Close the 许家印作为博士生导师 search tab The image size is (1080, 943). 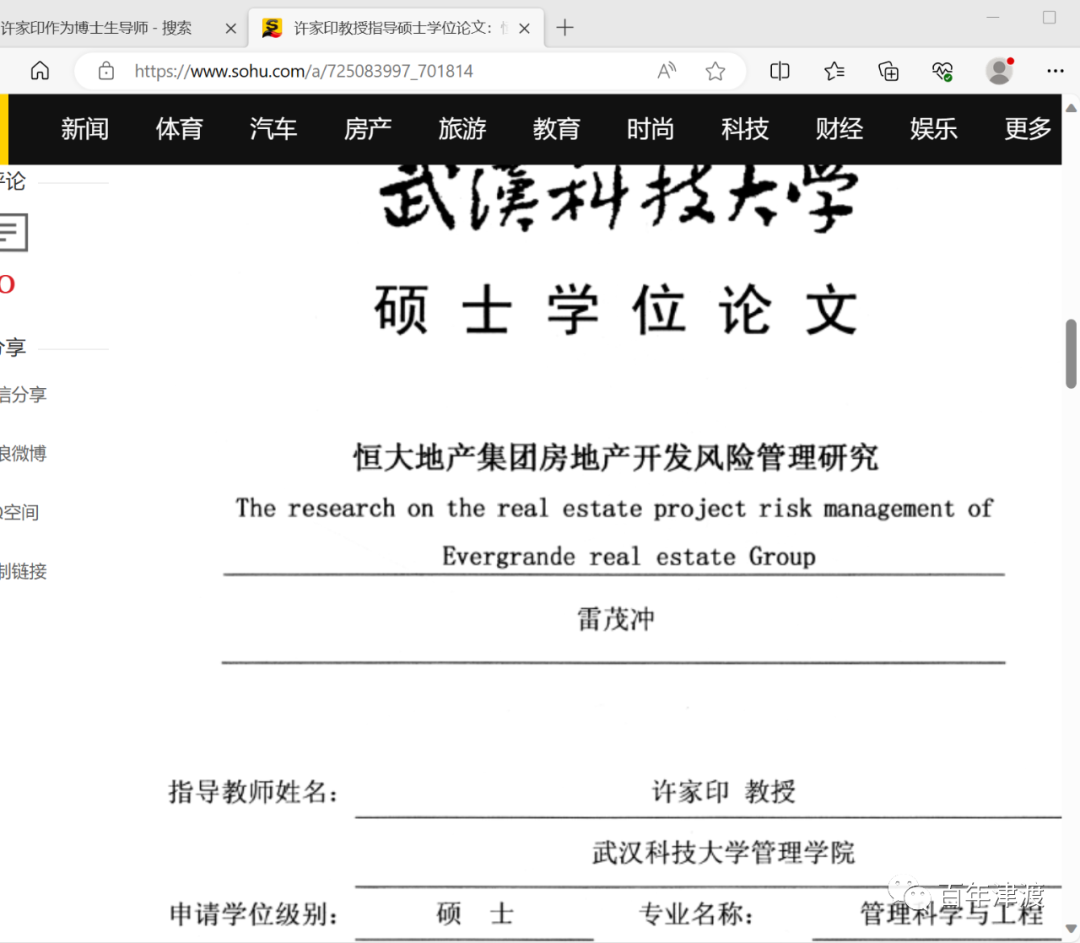pos(231,28)
